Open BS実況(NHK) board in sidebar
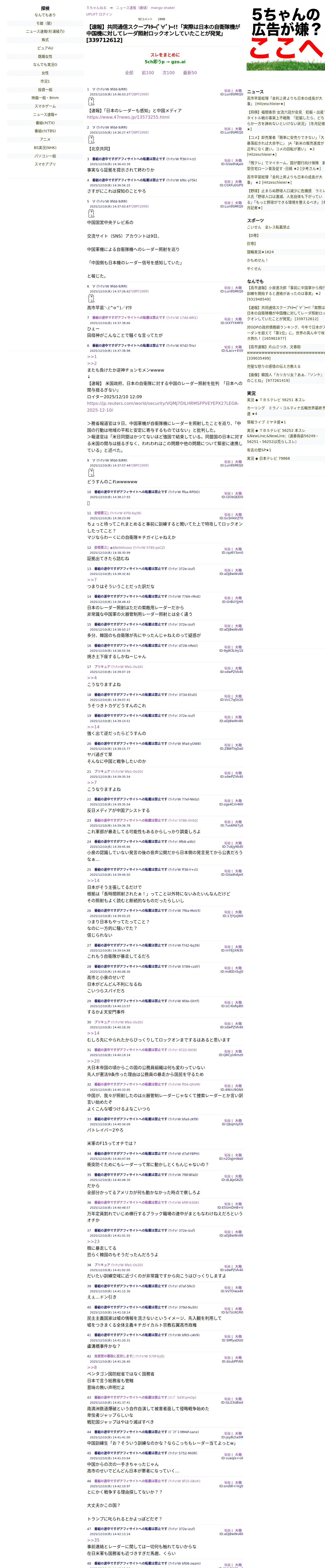This screenshot has width=325, height=1568. point(45,147)
